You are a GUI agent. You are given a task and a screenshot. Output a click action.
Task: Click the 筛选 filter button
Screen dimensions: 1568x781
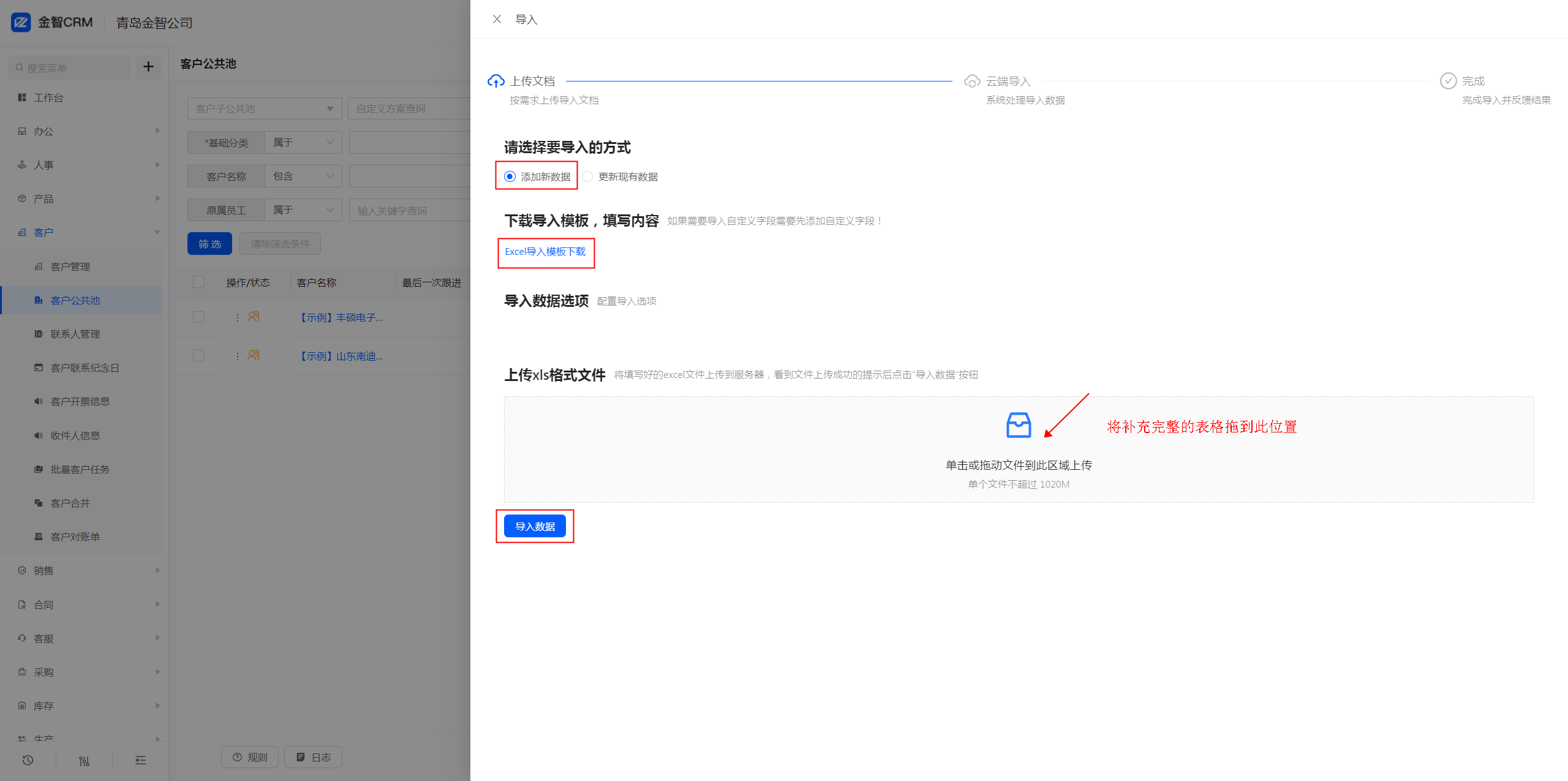pyautogui.click(x=209, y=244)
